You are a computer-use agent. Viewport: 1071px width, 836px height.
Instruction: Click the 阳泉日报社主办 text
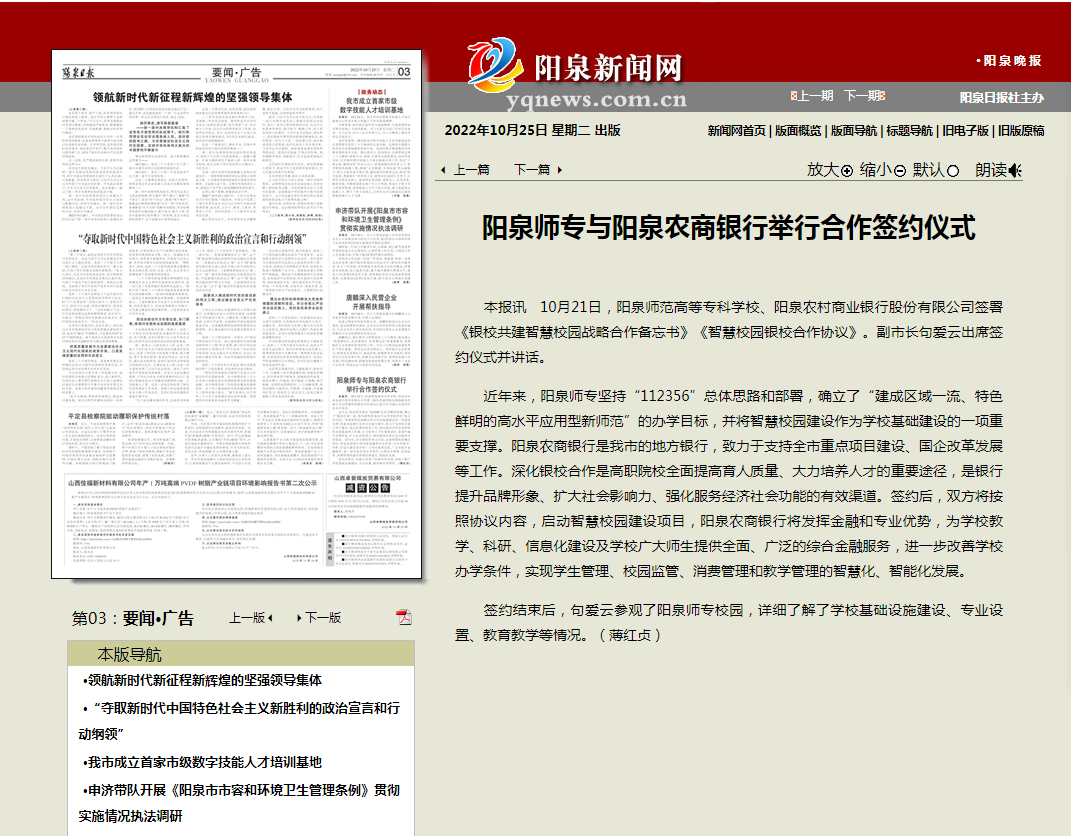tap(1002, 98)
